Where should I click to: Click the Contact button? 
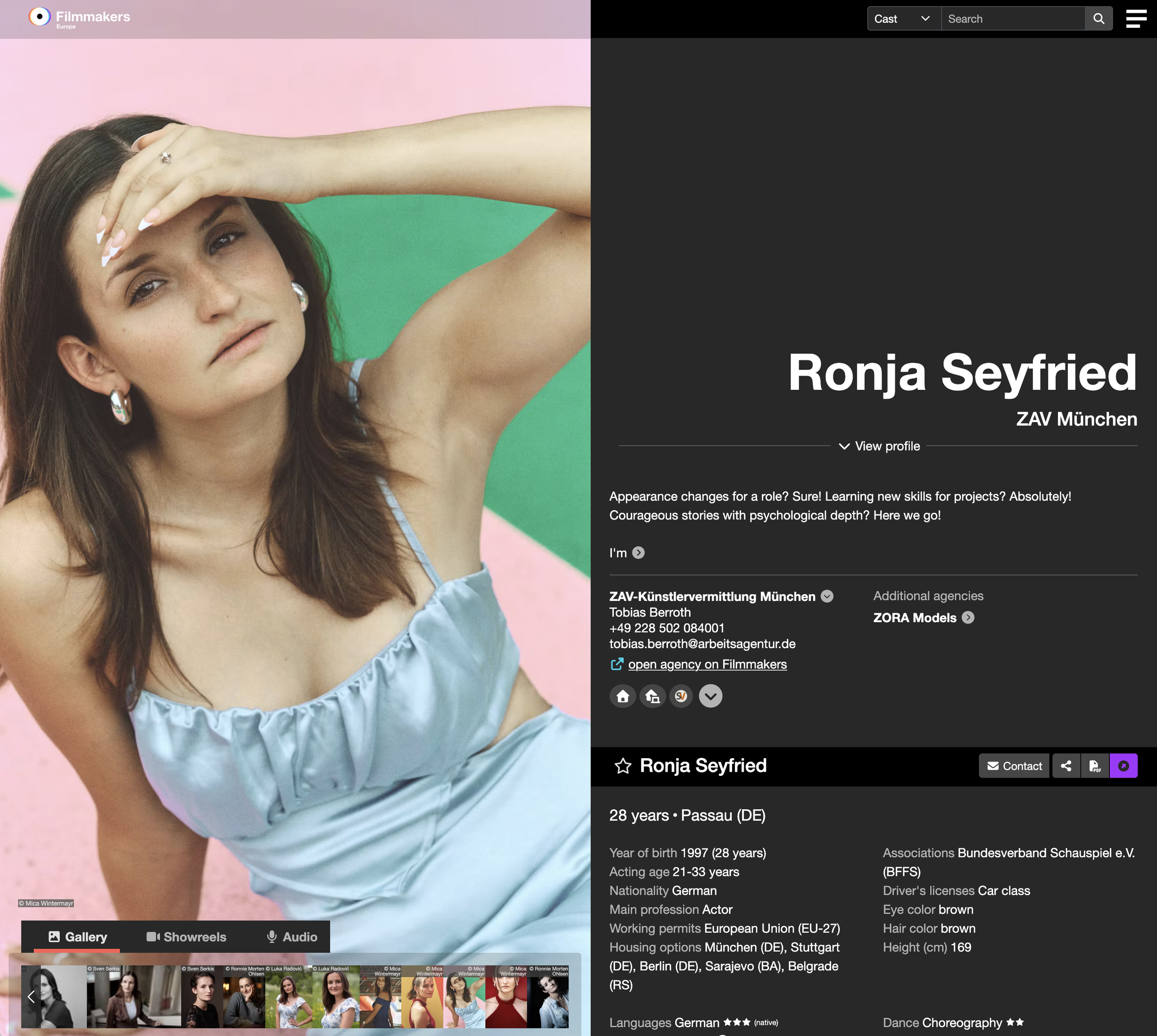click(x=1014, y=766)
